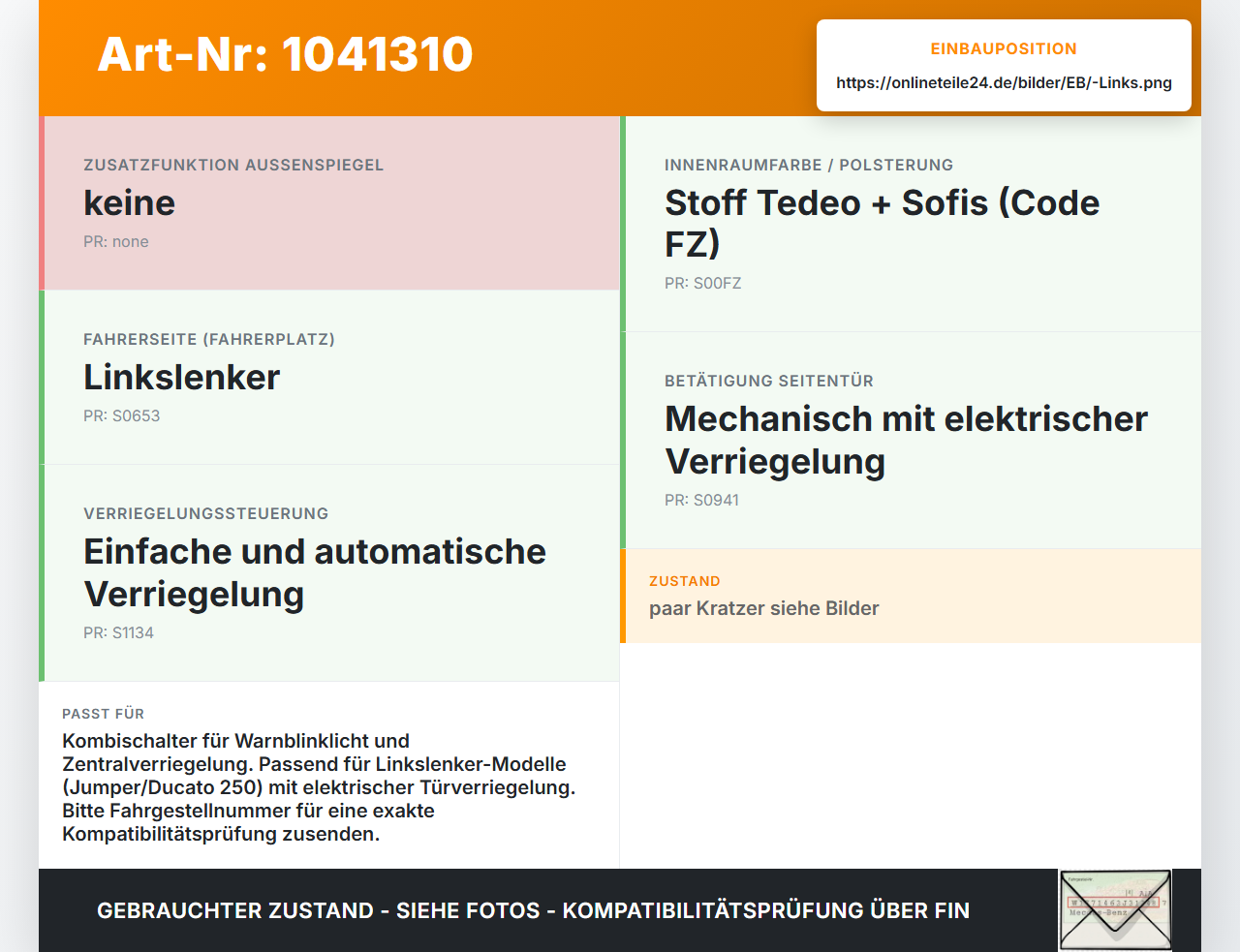Click the PASST FÜR heading
The height and width of the screenshot is (952, 1240).
103,714
